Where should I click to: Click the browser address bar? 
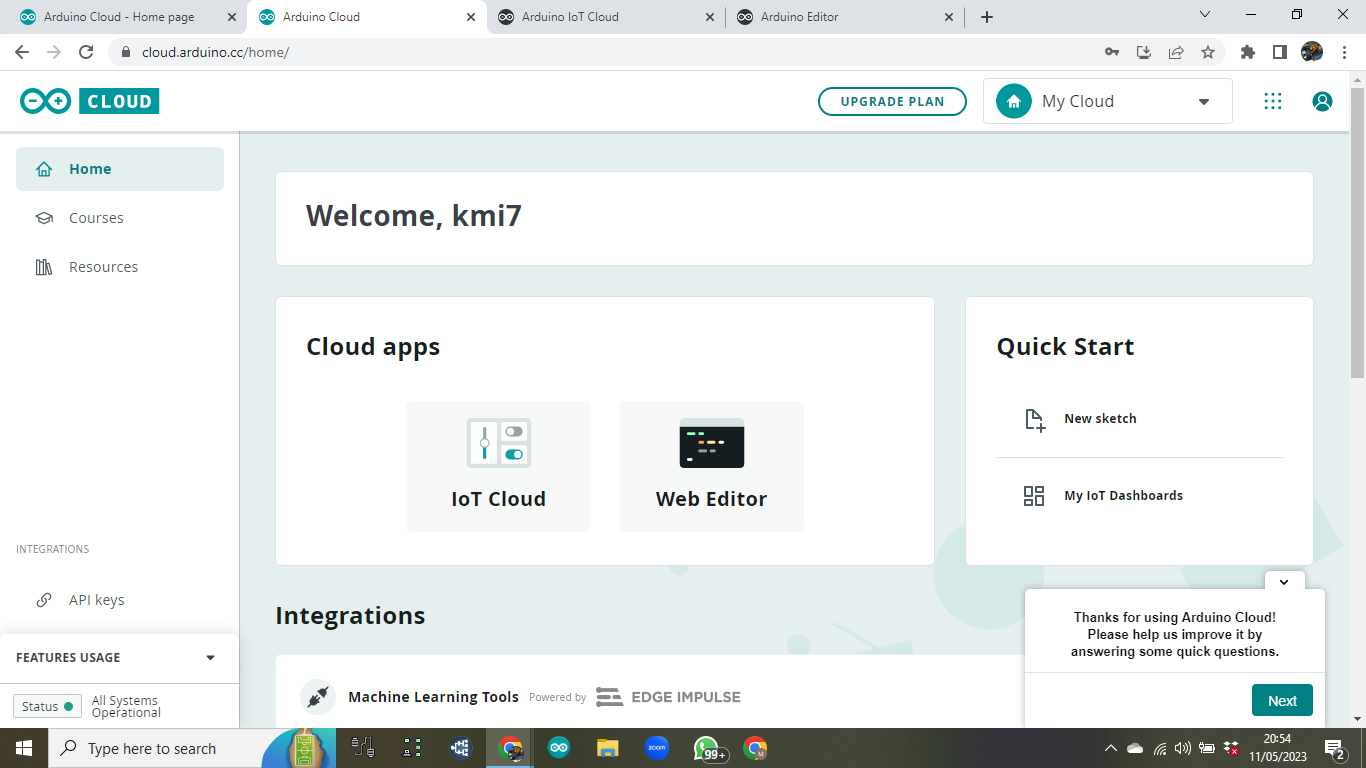(x=600, y=52)
